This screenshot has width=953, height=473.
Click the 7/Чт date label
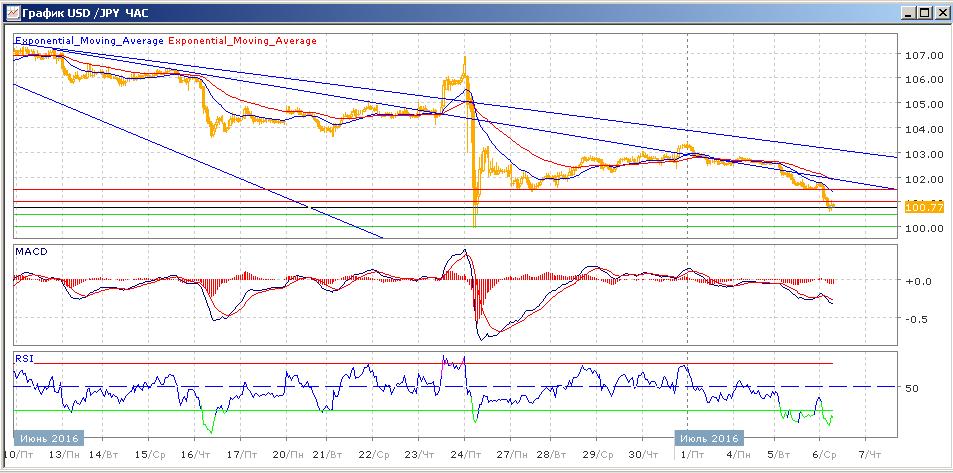click(870, 455)
